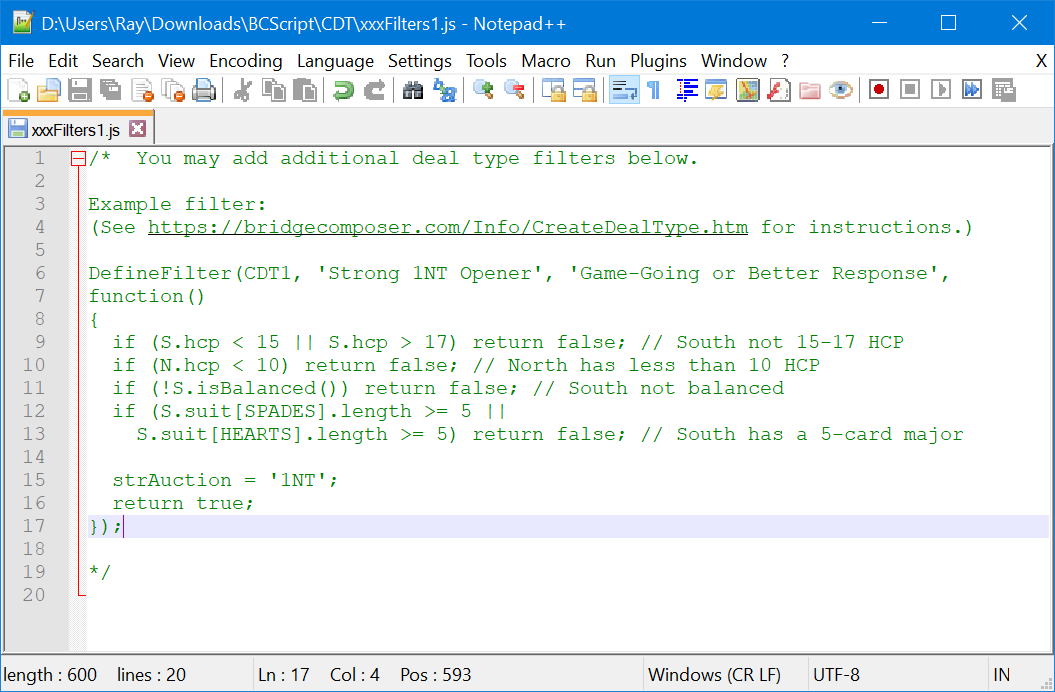Copy selection using toolbar Copy icon
The image size is (1055, 692).
(273, 90)
